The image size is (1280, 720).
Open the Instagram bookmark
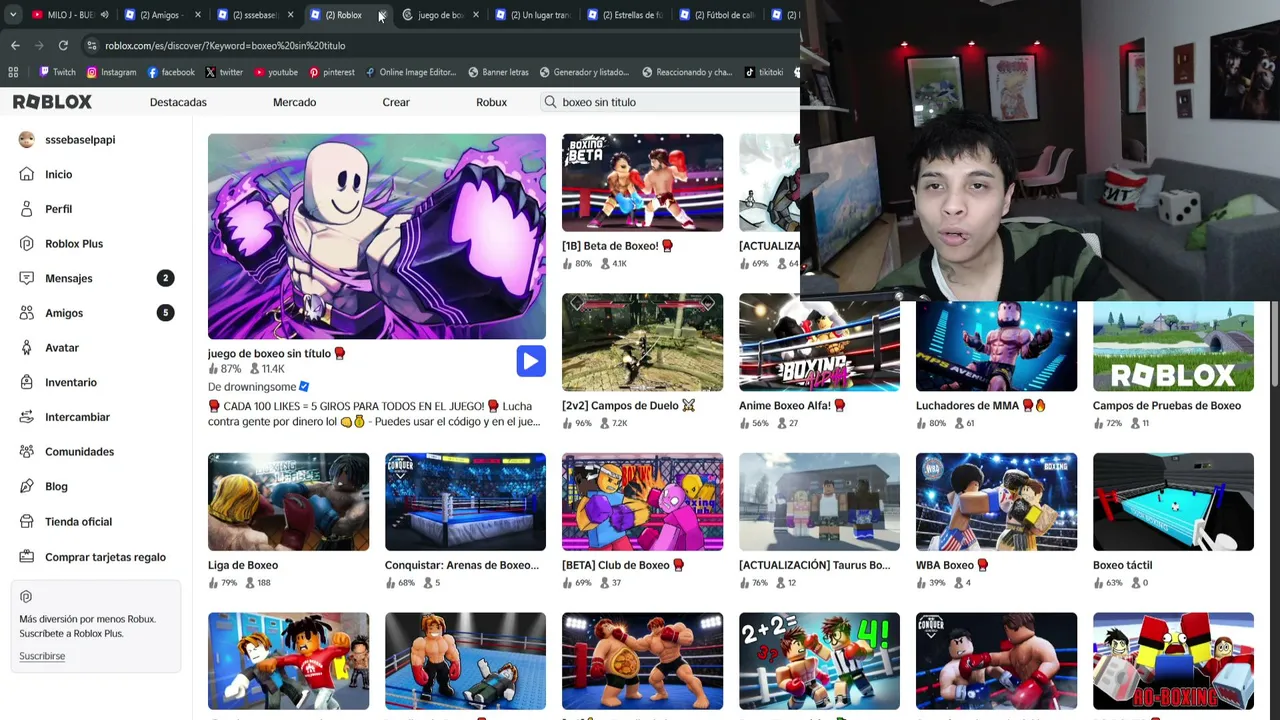click(x=111, y=72)
